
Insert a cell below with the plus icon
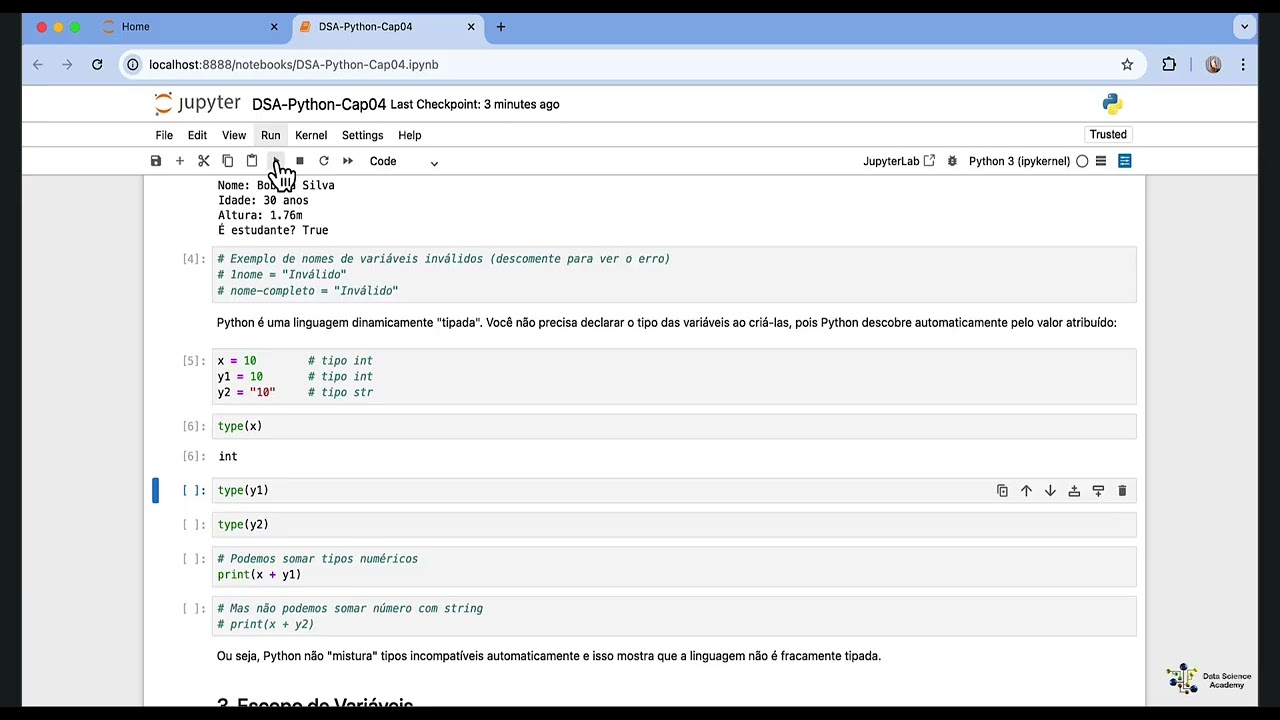(x=180, y=161)
